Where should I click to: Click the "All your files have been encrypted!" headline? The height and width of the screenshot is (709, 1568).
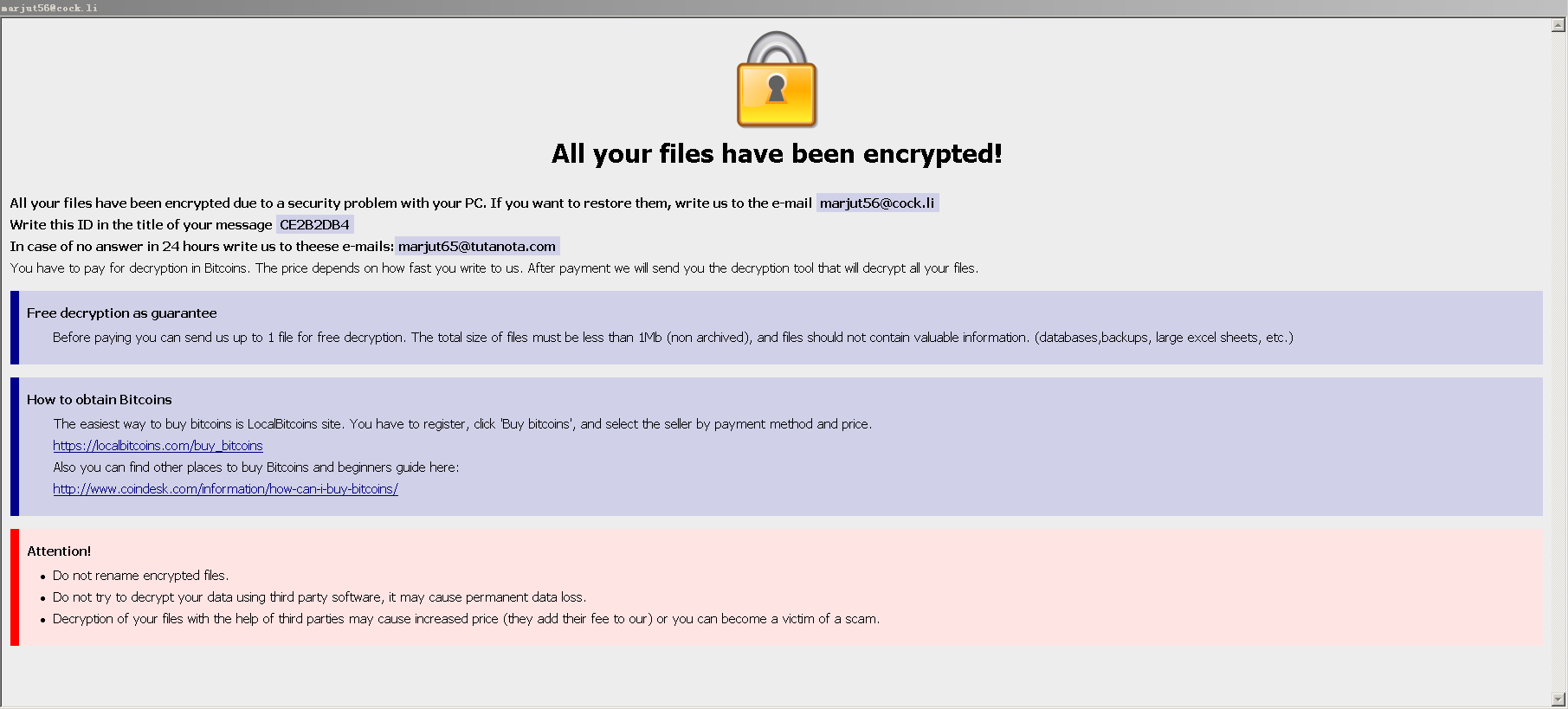tap(777, 154)
